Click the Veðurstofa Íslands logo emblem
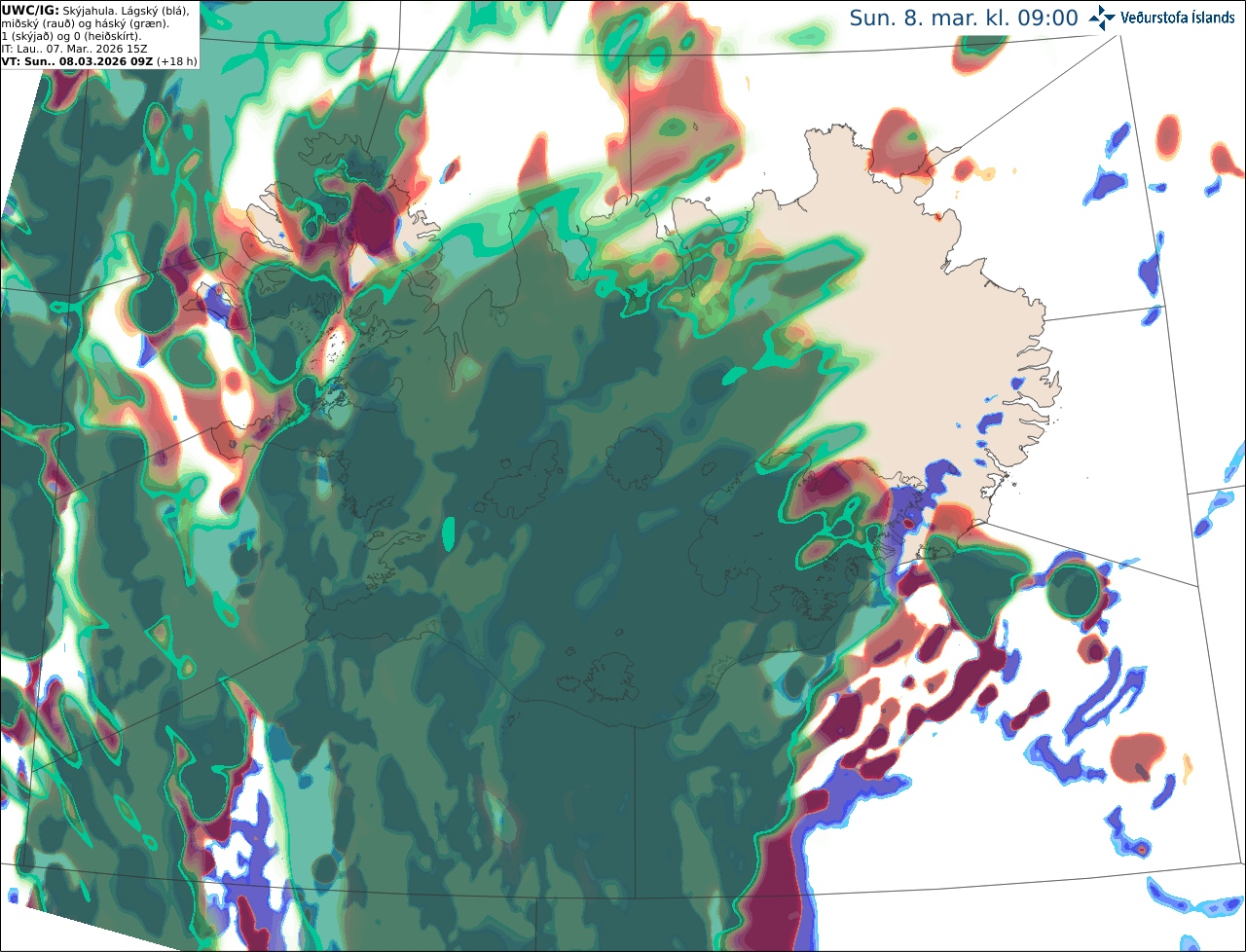The width and height of the screenshot is (1246, 952). [1103, 18]
